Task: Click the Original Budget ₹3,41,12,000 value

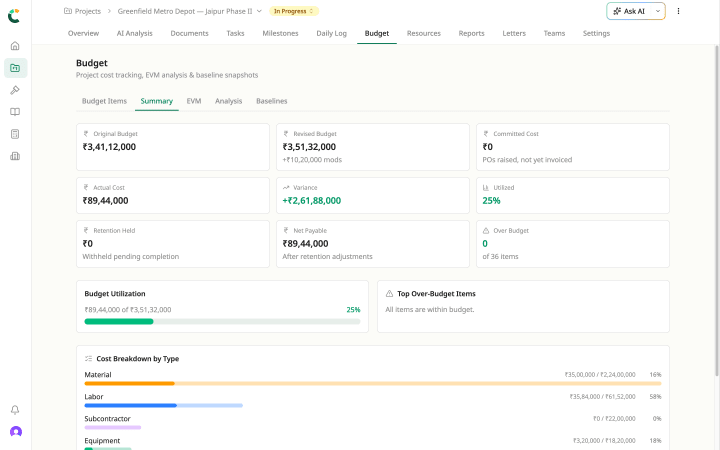Action: (x=109, y=147)
